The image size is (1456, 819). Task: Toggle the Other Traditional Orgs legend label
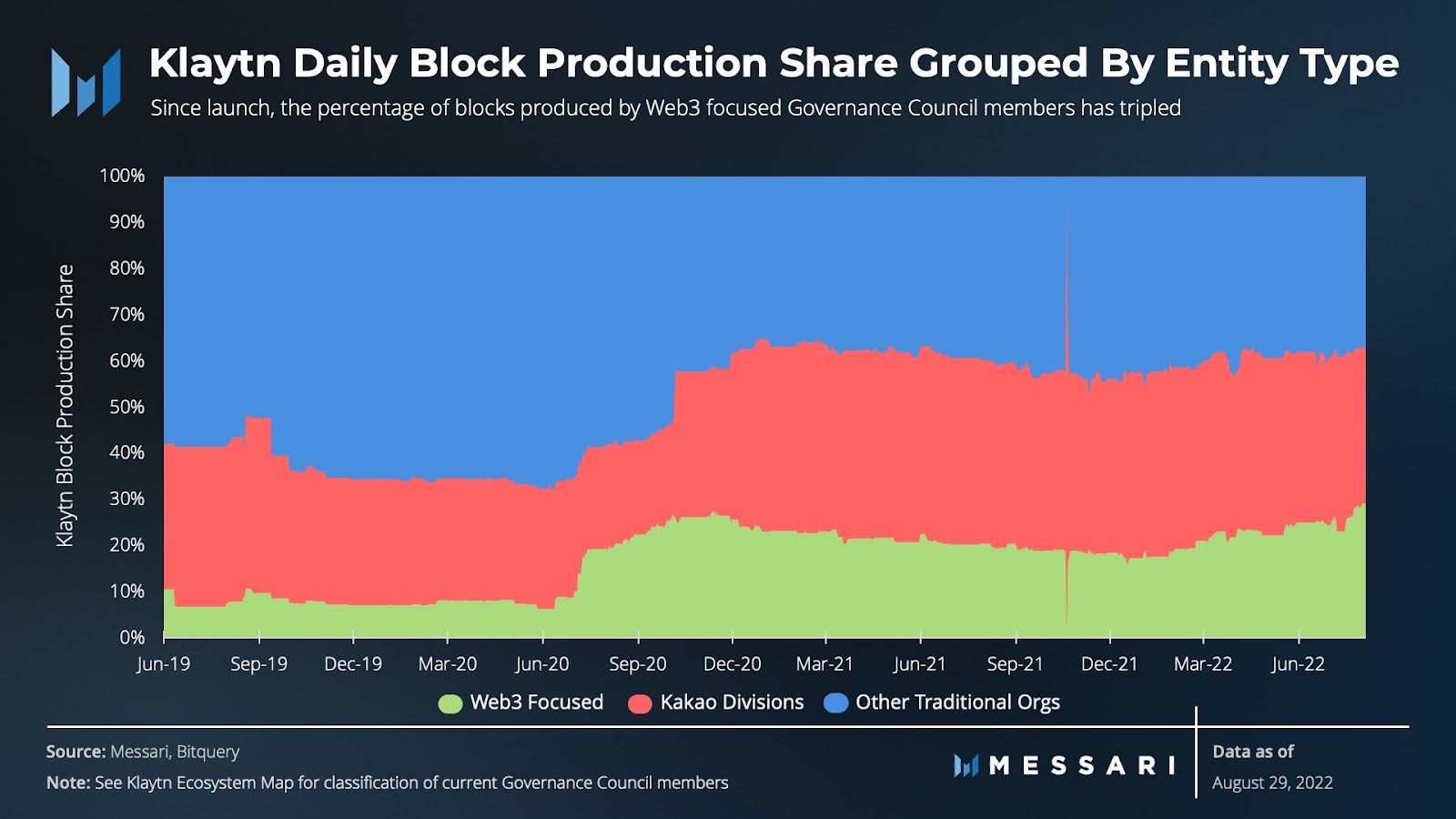click(957, 703)
